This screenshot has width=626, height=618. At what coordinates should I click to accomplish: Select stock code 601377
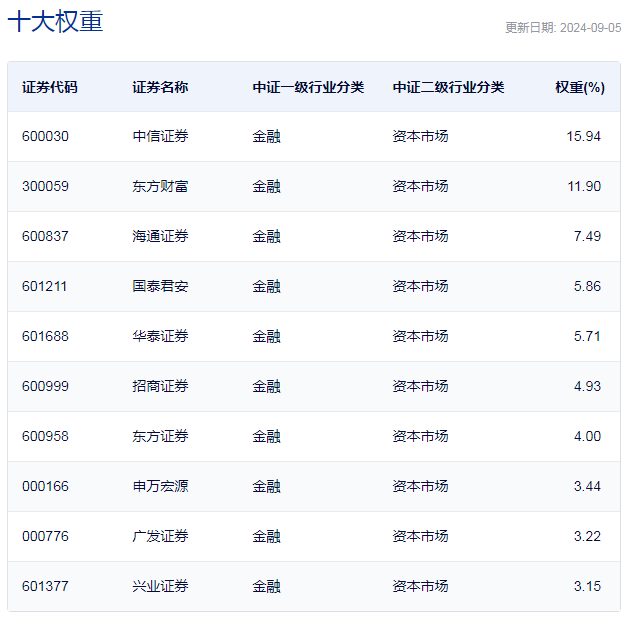[x=45, y=586]
